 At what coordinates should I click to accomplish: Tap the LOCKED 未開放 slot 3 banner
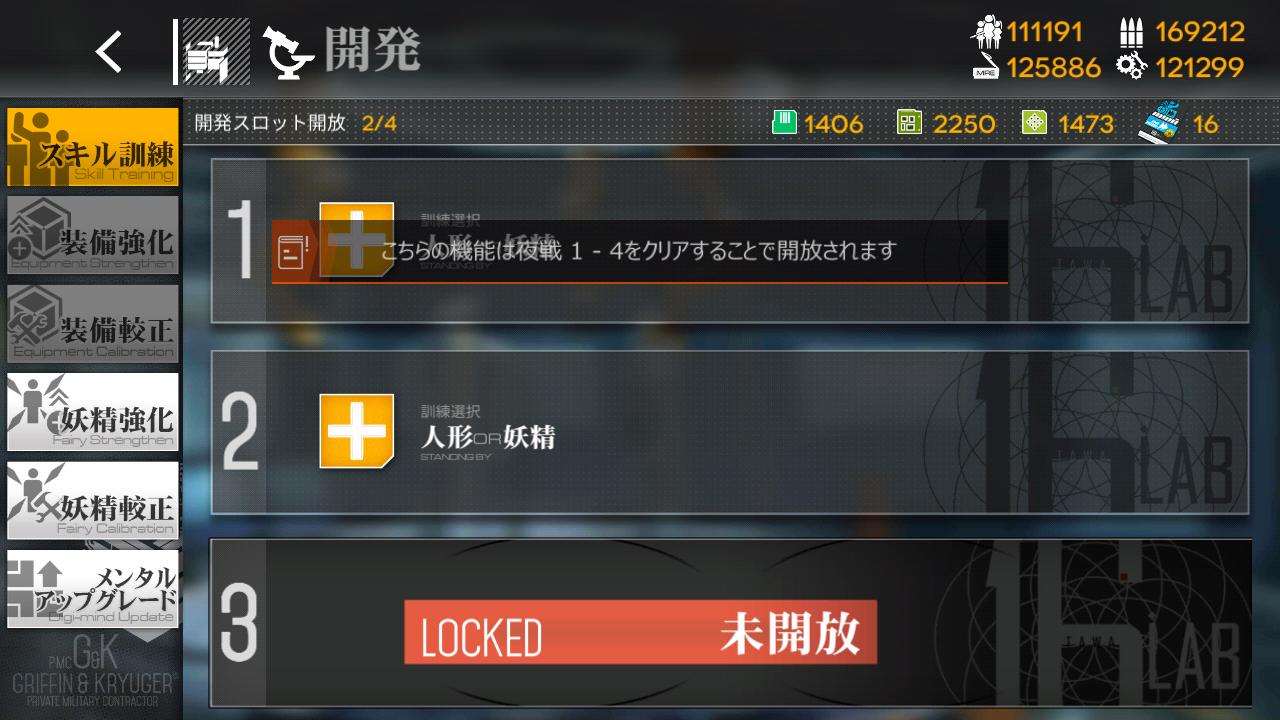[x=640, y=632]
